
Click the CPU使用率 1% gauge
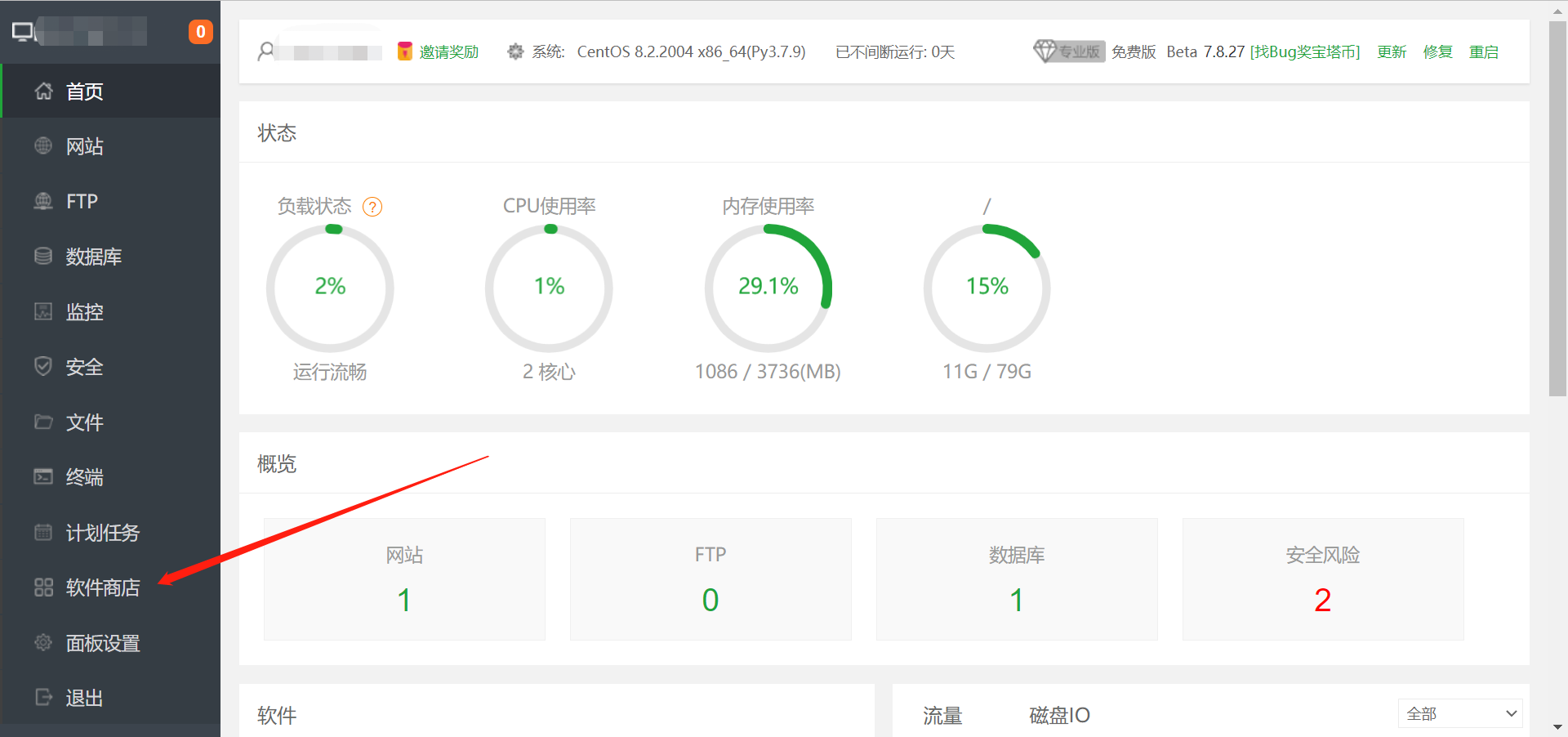(549, 288)
